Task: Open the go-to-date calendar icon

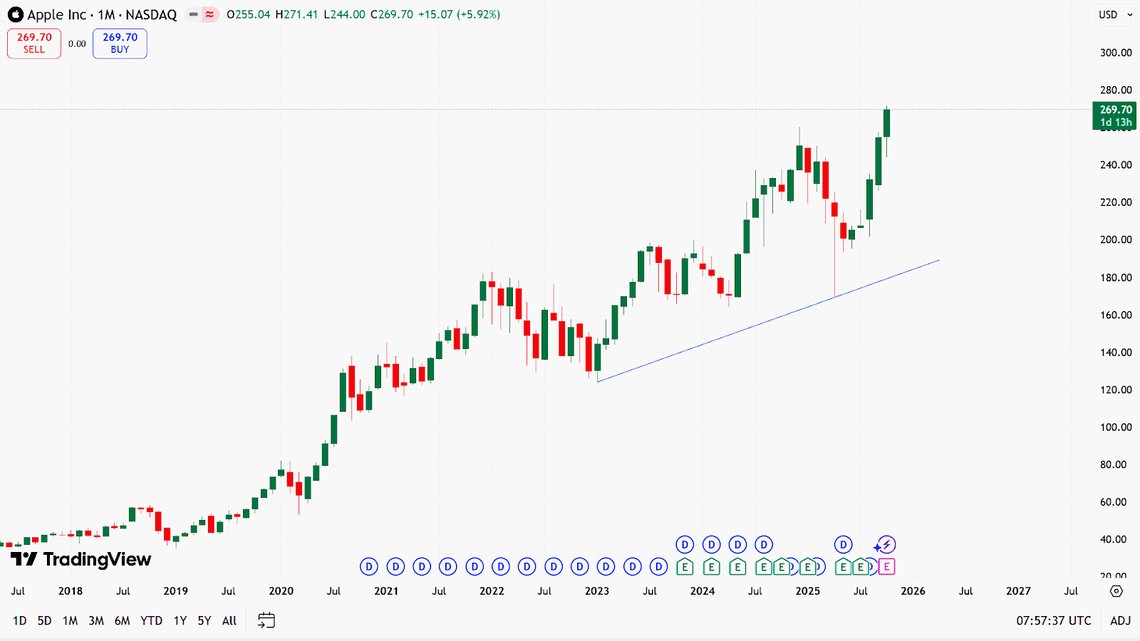Action: (266, 621)
